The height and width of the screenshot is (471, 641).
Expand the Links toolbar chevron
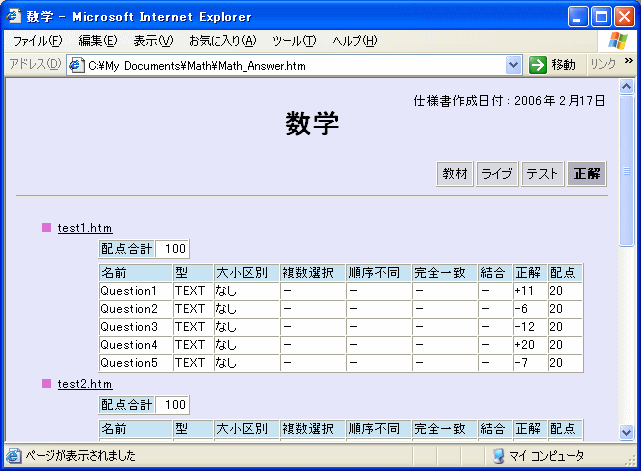[x=629, y=62]
